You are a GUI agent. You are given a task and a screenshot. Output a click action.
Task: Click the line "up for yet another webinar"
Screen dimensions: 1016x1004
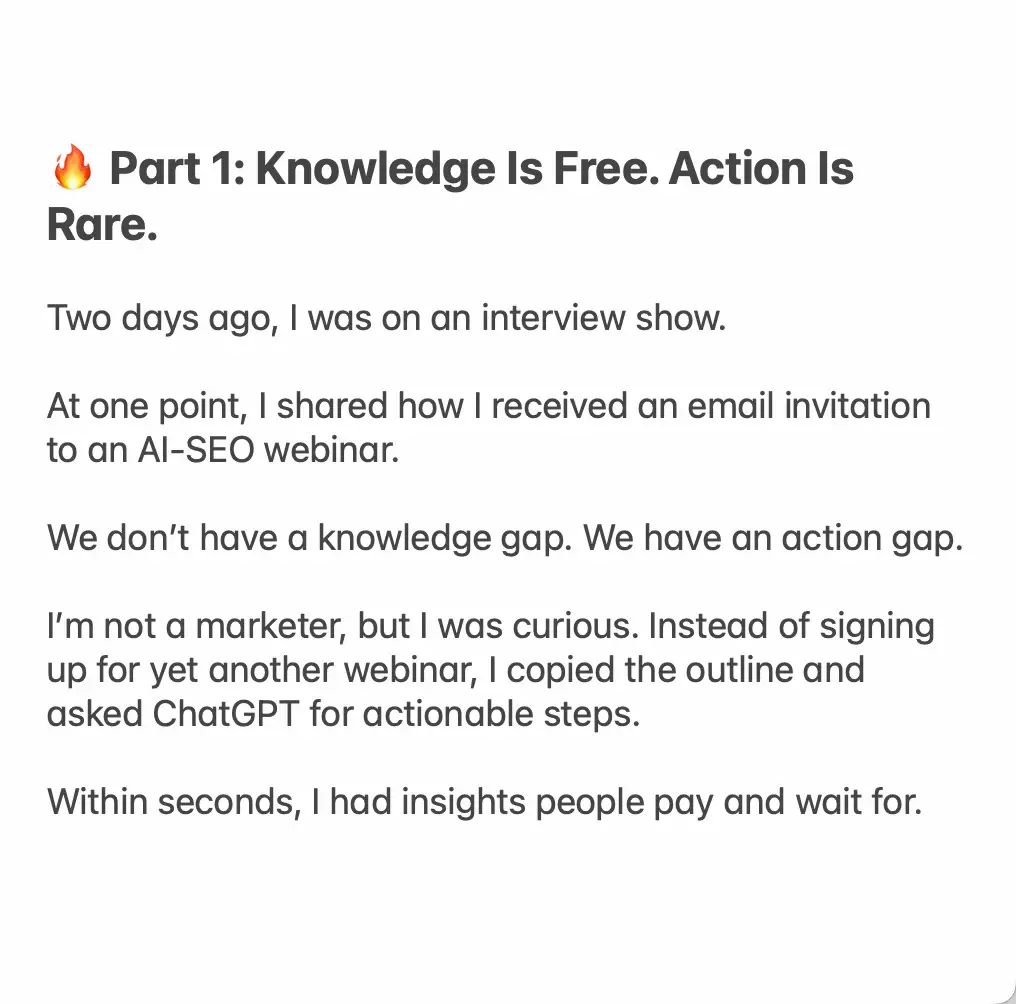click(x=262, y=670)
